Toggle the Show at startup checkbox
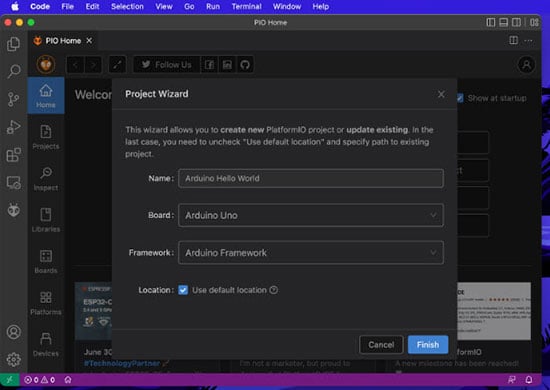Screen dimensions: 550x390 (460, 98)
